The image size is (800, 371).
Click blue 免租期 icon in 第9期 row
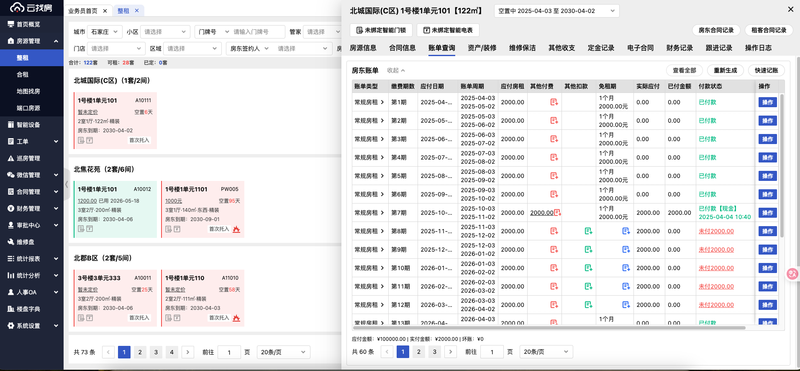pos(626,250)
